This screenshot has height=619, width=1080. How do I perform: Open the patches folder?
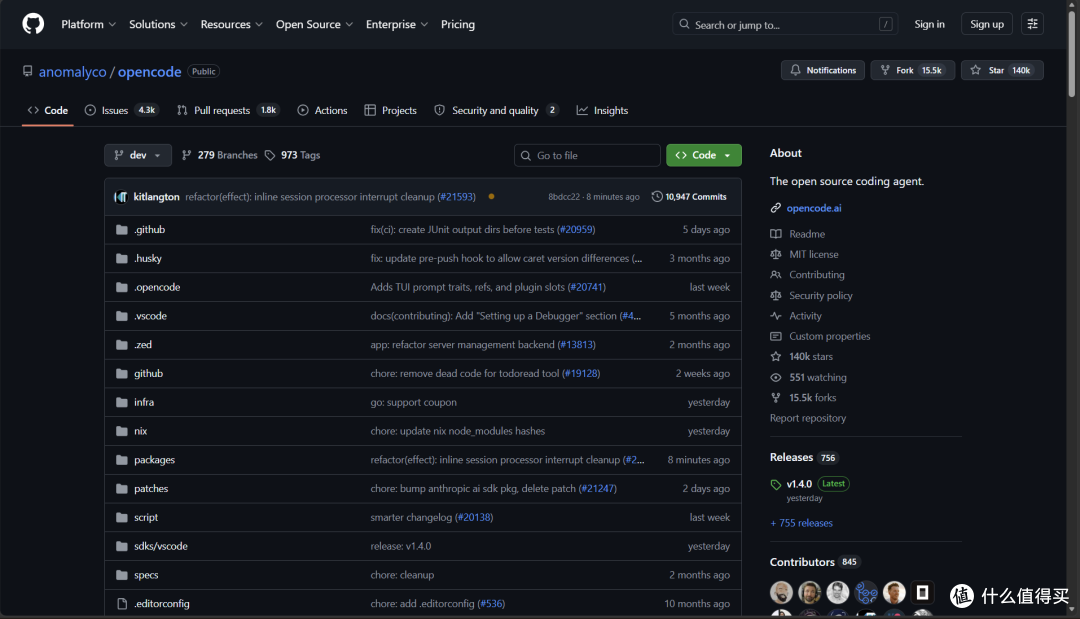click(x=151, y=489)
